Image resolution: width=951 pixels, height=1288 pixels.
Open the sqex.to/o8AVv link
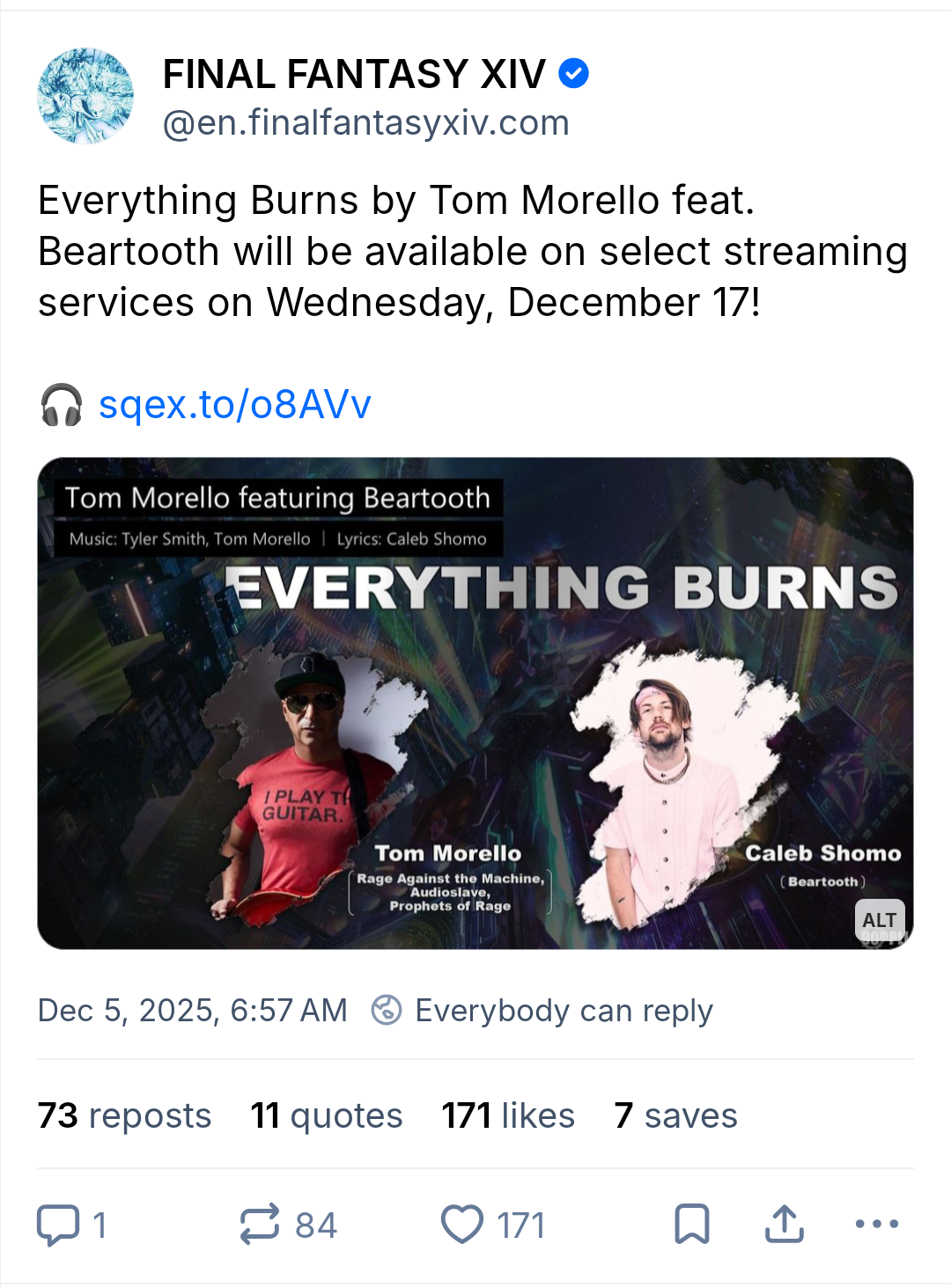tap(235, 405)
